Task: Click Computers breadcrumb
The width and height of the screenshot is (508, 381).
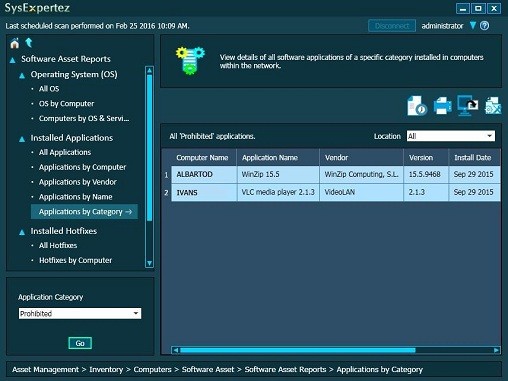Action: [152, 369]
